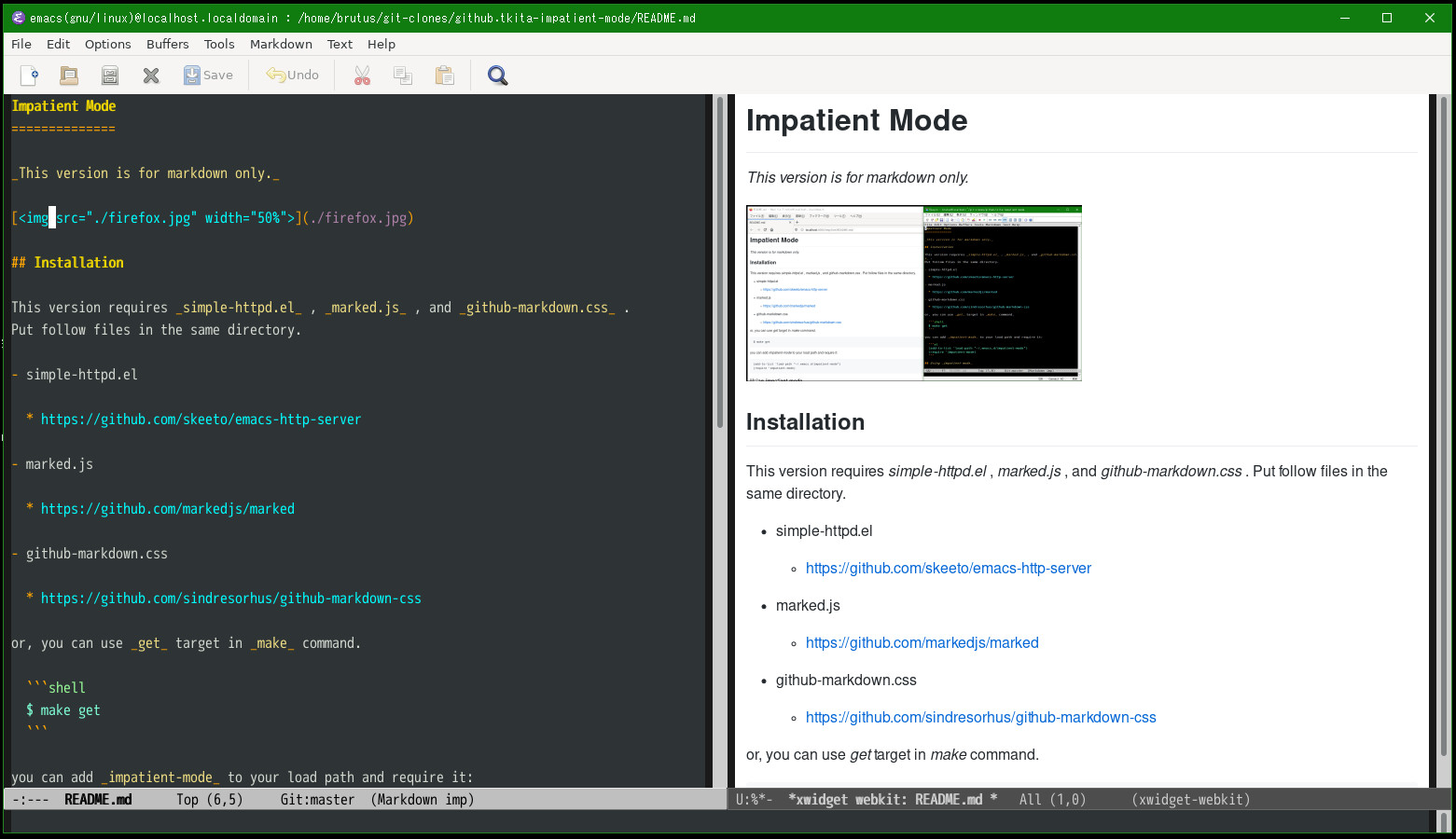Click the ## Installation heading in source

tap(67, 263)
